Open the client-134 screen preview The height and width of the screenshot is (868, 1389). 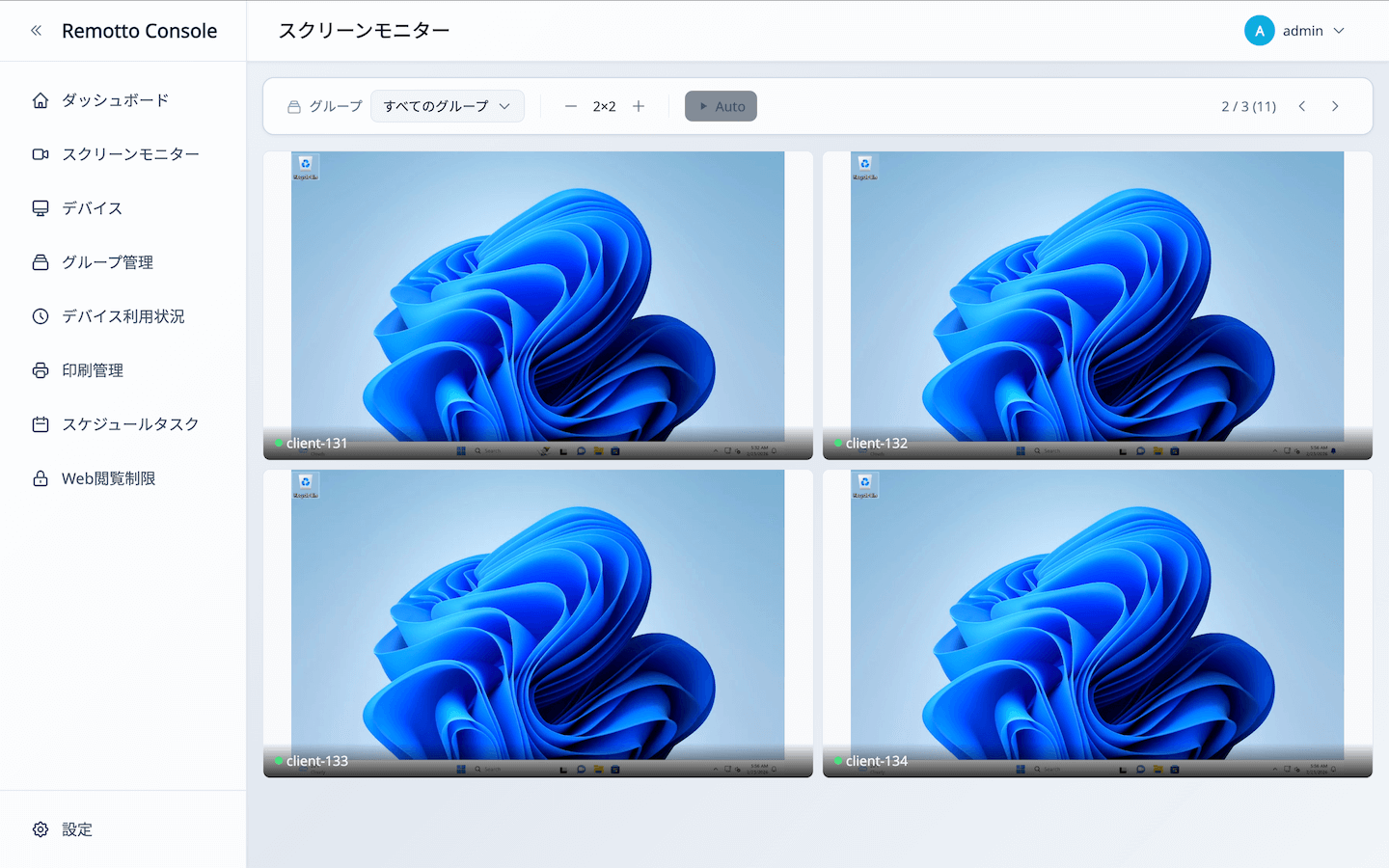point(1097,622)
